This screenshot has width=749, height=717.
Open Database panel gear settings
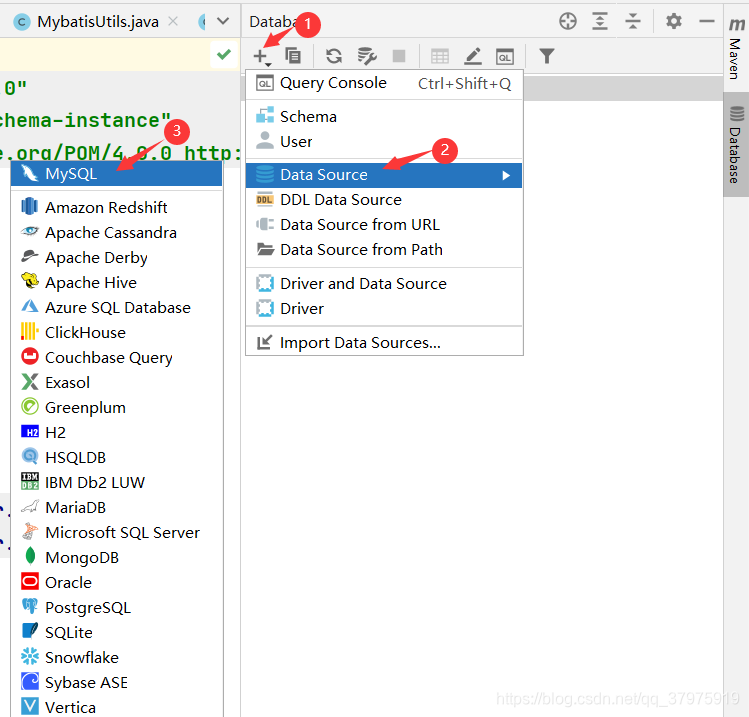tap(674, 21)
